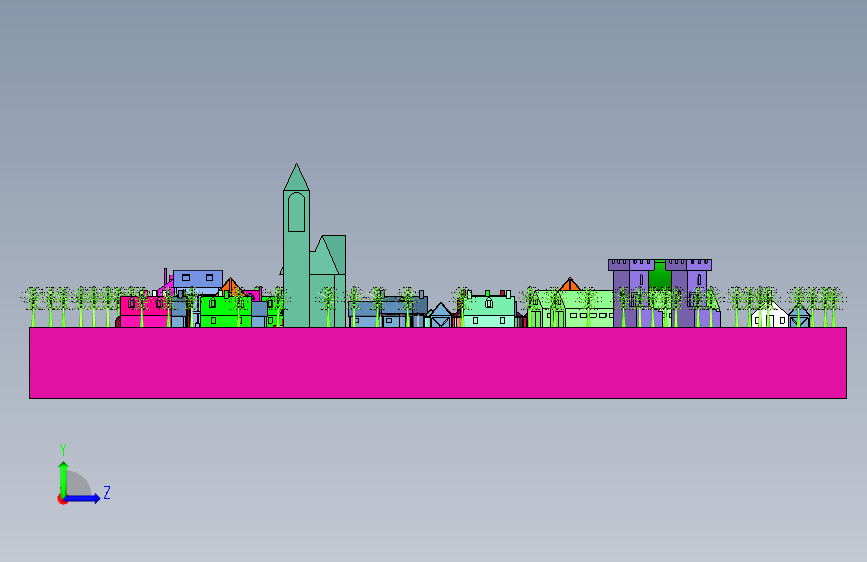Screen dimensions: 867x562
Task: Select the small white house on the right
Action: 769,316
